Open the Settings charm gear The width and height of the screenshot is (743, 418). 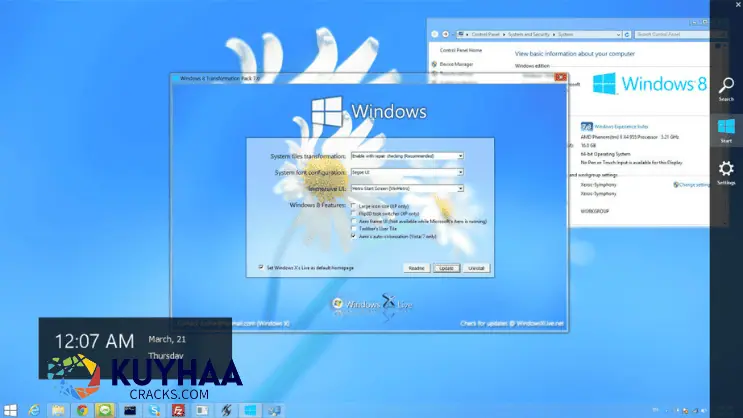(726, 170)
